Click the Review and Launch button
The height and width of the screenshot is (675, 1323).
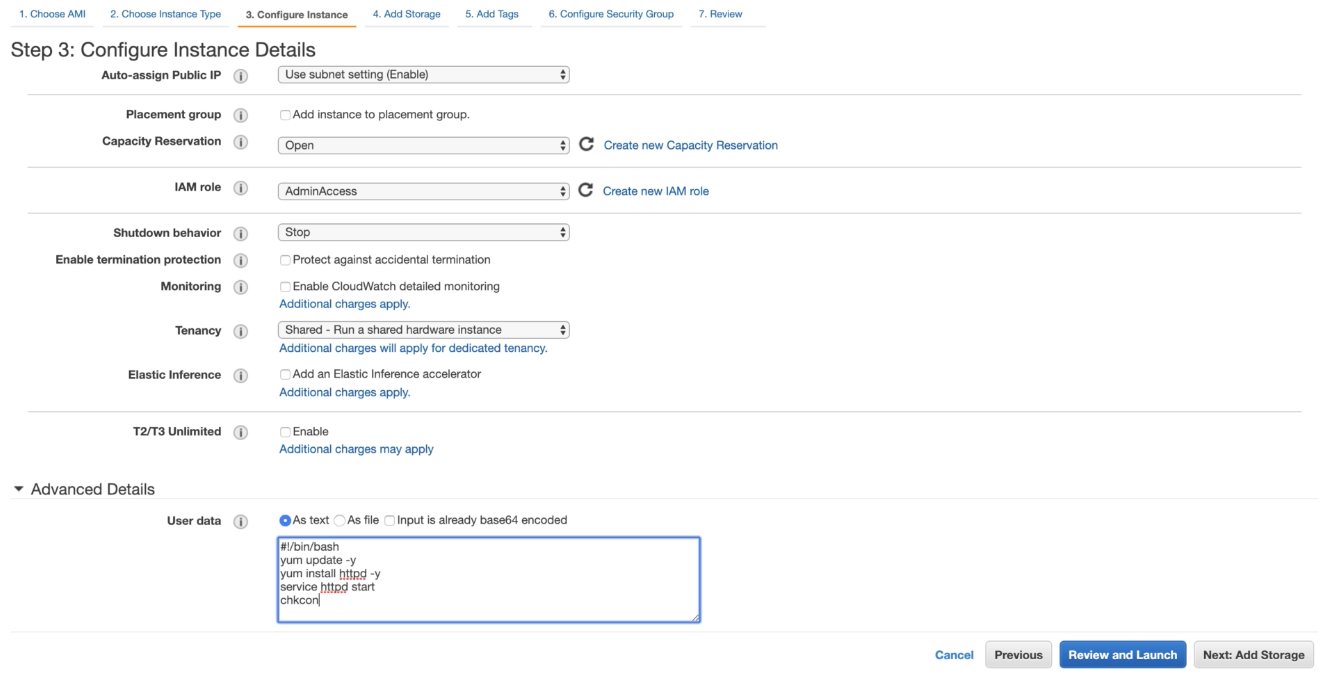pos(1122,655)
